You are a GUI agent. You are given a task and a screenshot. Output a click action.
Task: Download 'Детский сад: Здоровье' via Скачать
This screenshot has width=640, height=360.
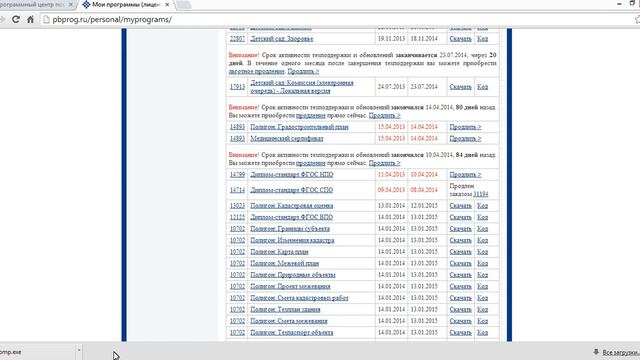click(460, 38)
